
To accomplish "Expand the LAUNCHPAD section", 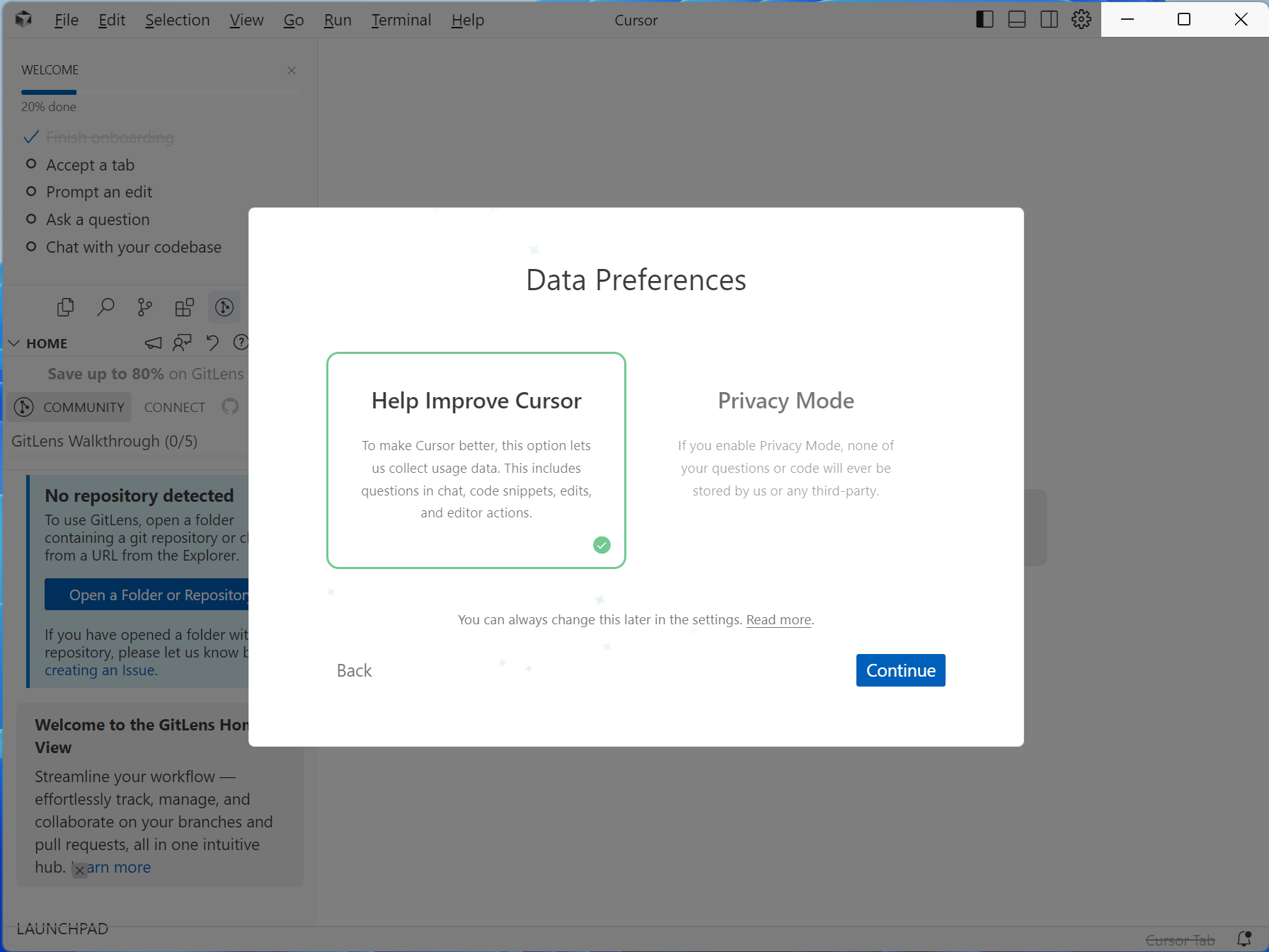I will tap(62, 929).
